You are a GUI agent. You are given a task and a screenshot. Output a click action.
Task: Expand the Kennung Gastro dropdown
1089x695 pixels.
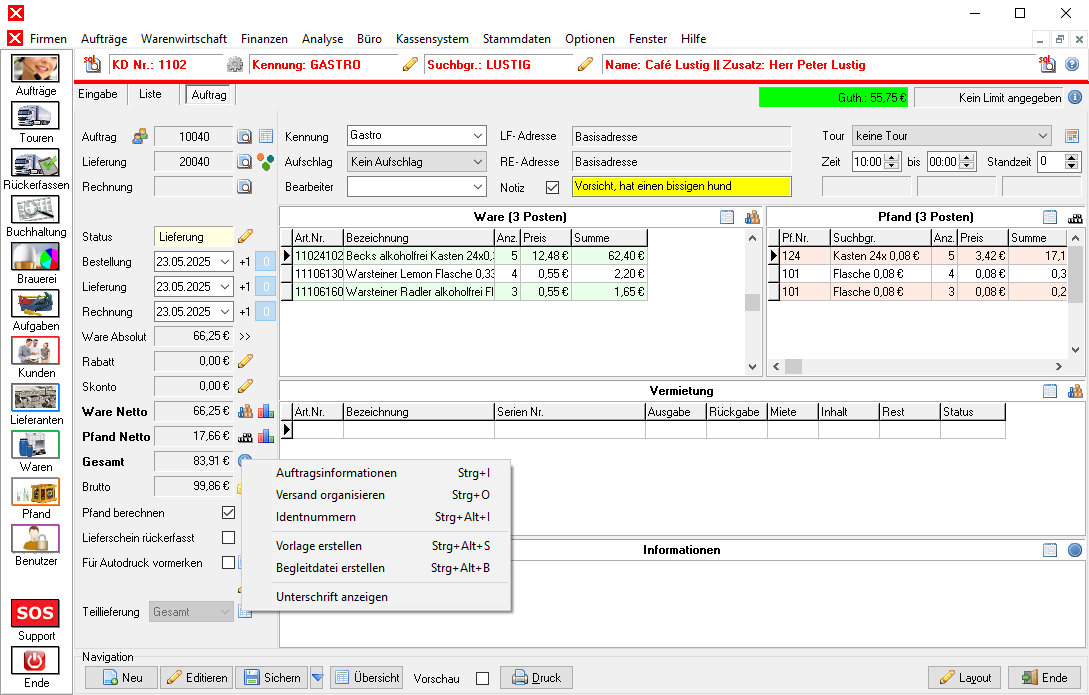point(476,136)
